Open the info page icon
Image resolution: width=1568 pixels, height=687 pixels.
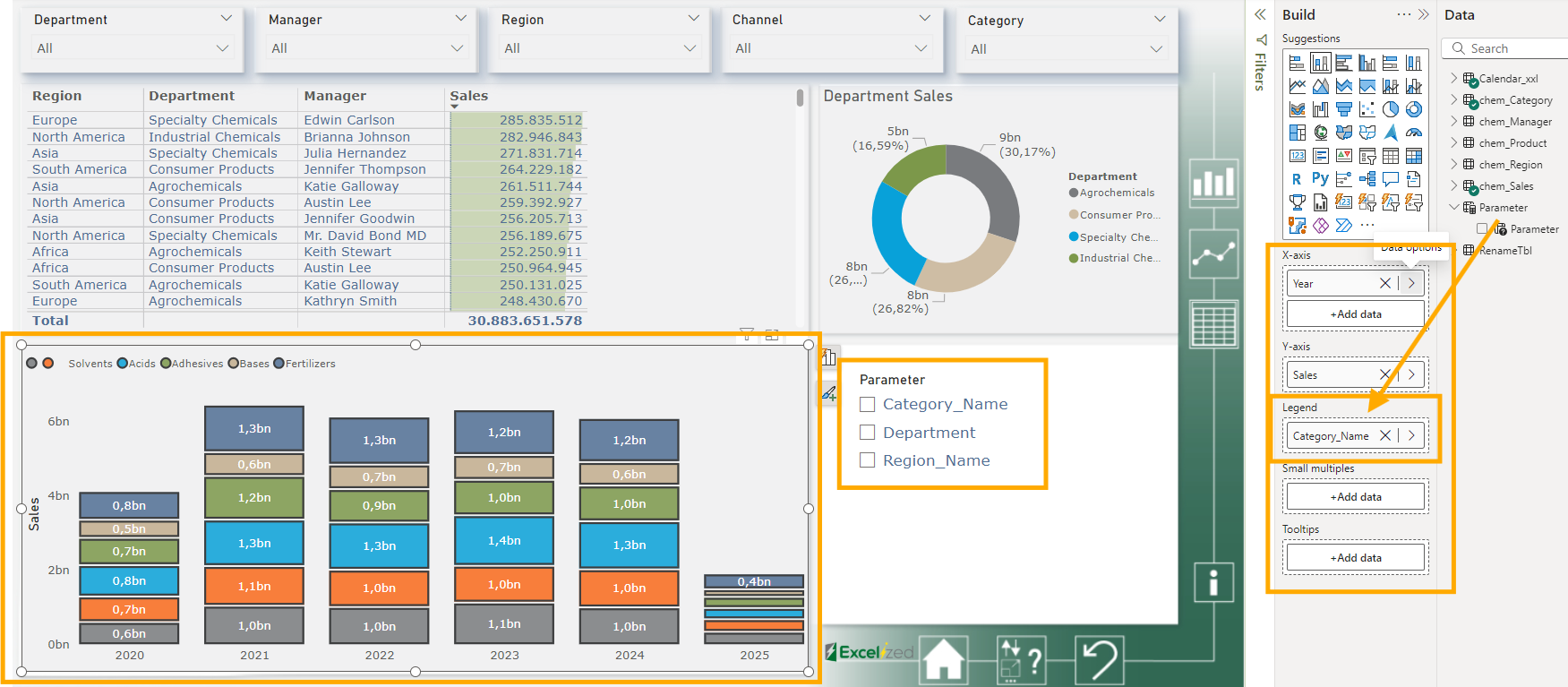[x=1213, y=583]
